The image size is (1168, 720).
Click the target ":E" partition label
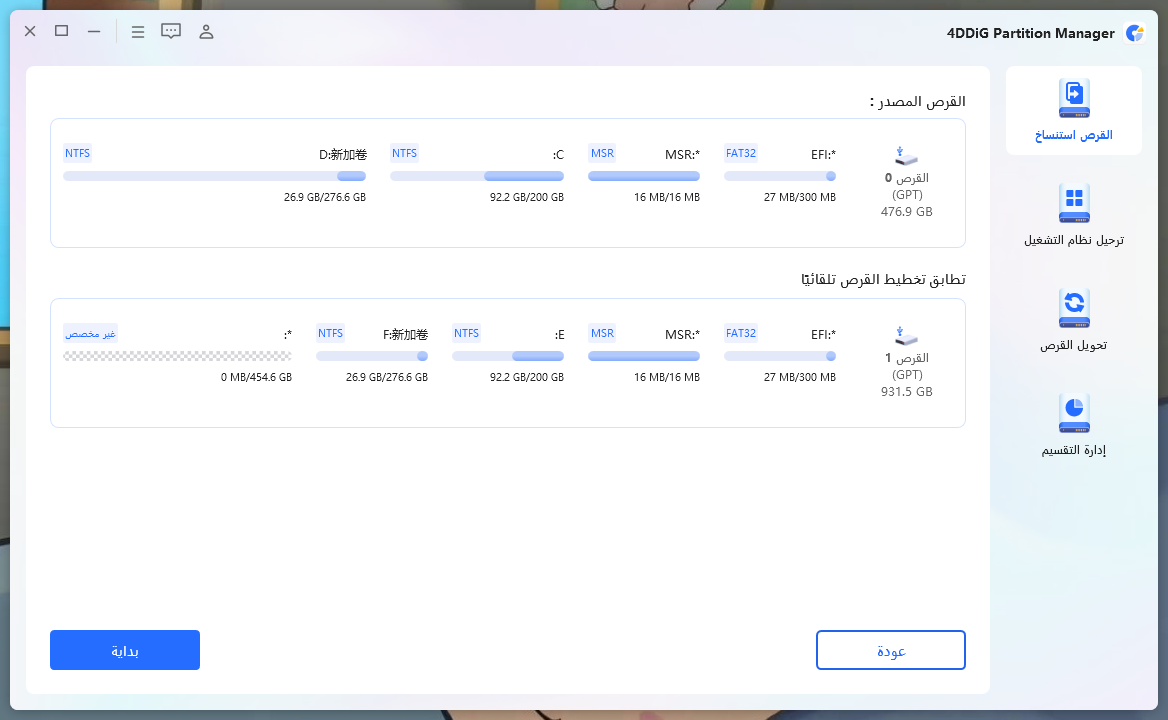point(559,335)
